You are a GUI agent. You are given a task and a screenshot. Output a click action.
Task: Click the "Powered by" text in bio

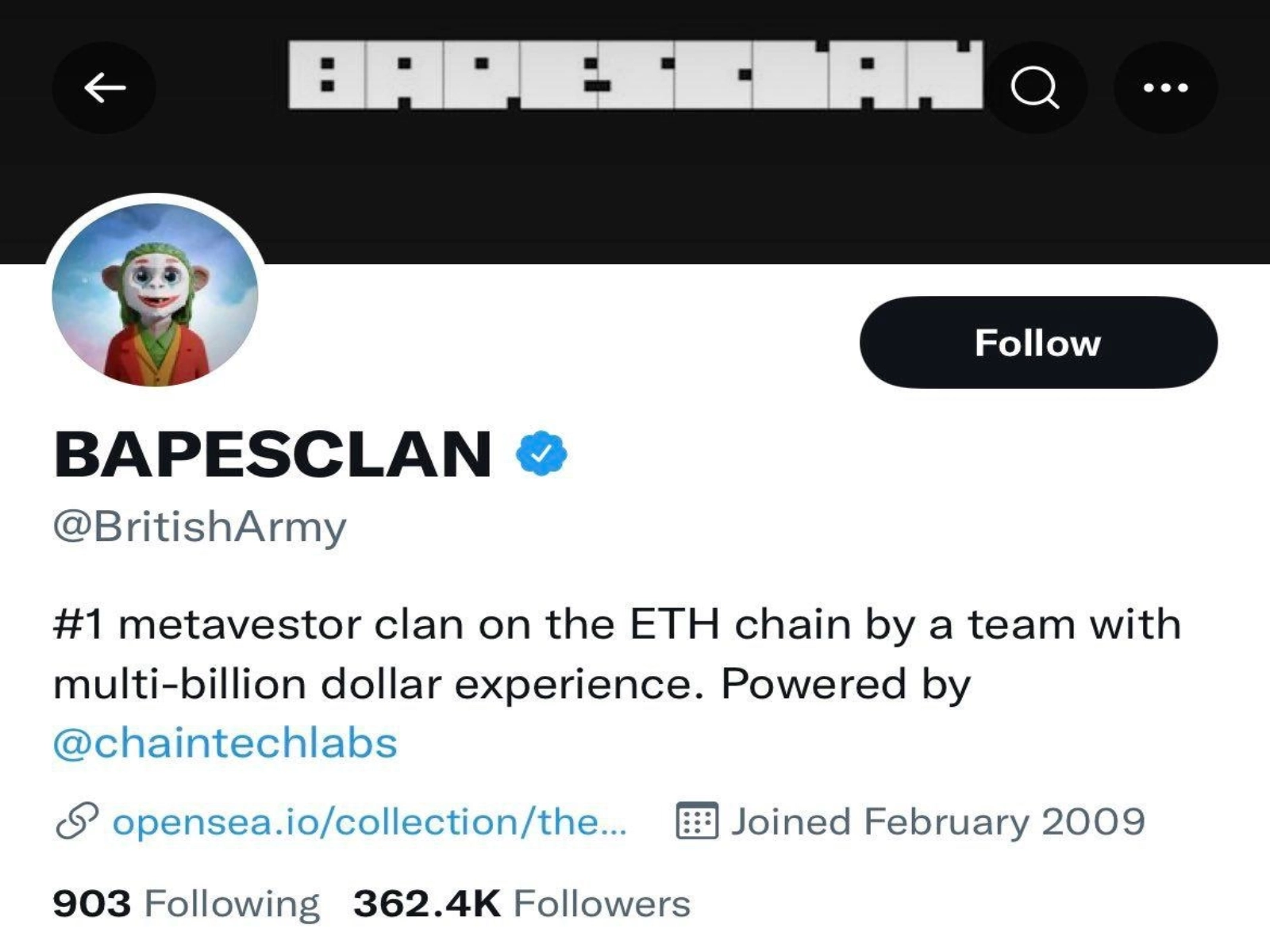[845, 683]
